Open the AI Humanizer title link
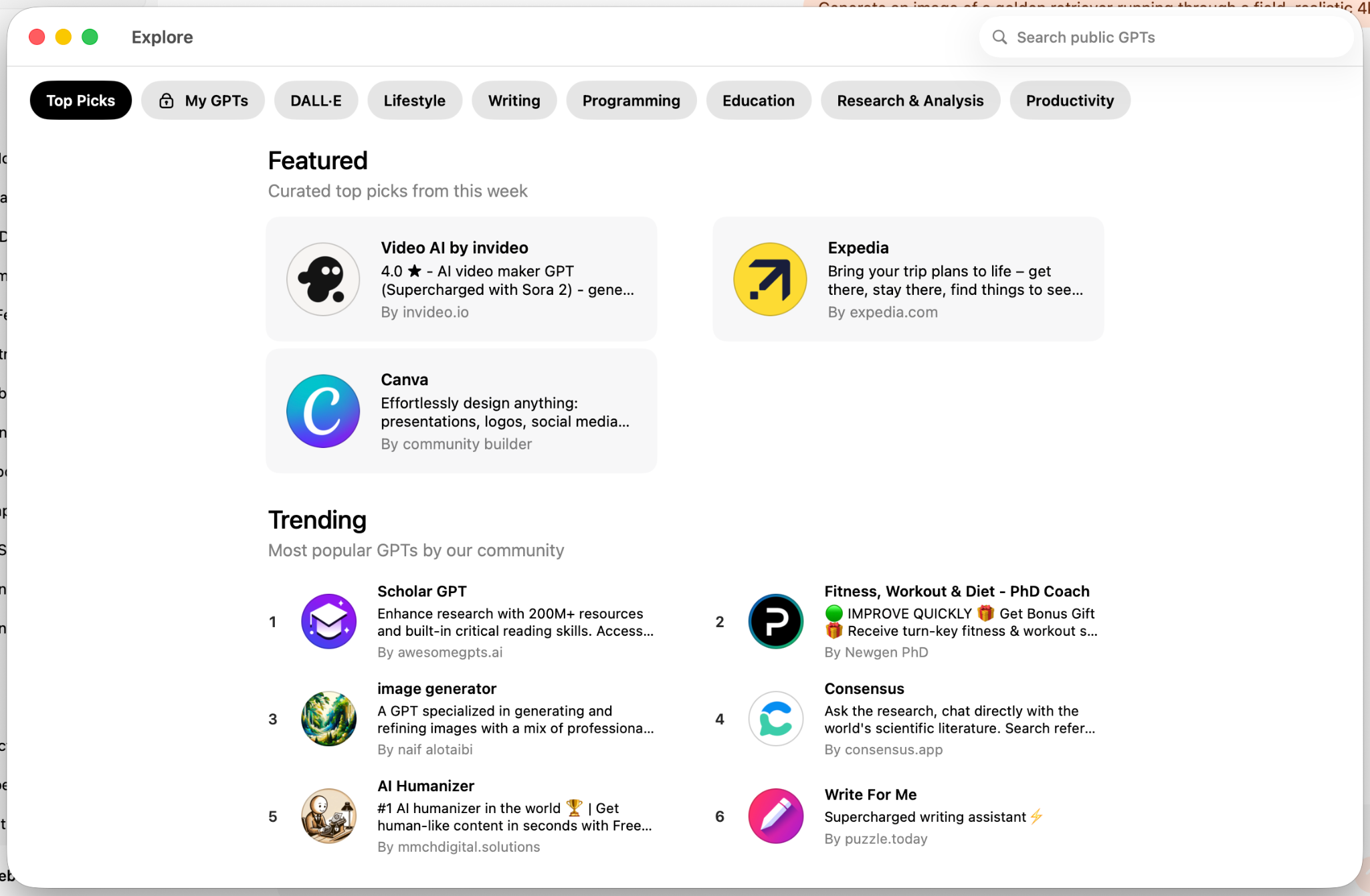This screenshot has width=1370, height=896. pos(425,786)
